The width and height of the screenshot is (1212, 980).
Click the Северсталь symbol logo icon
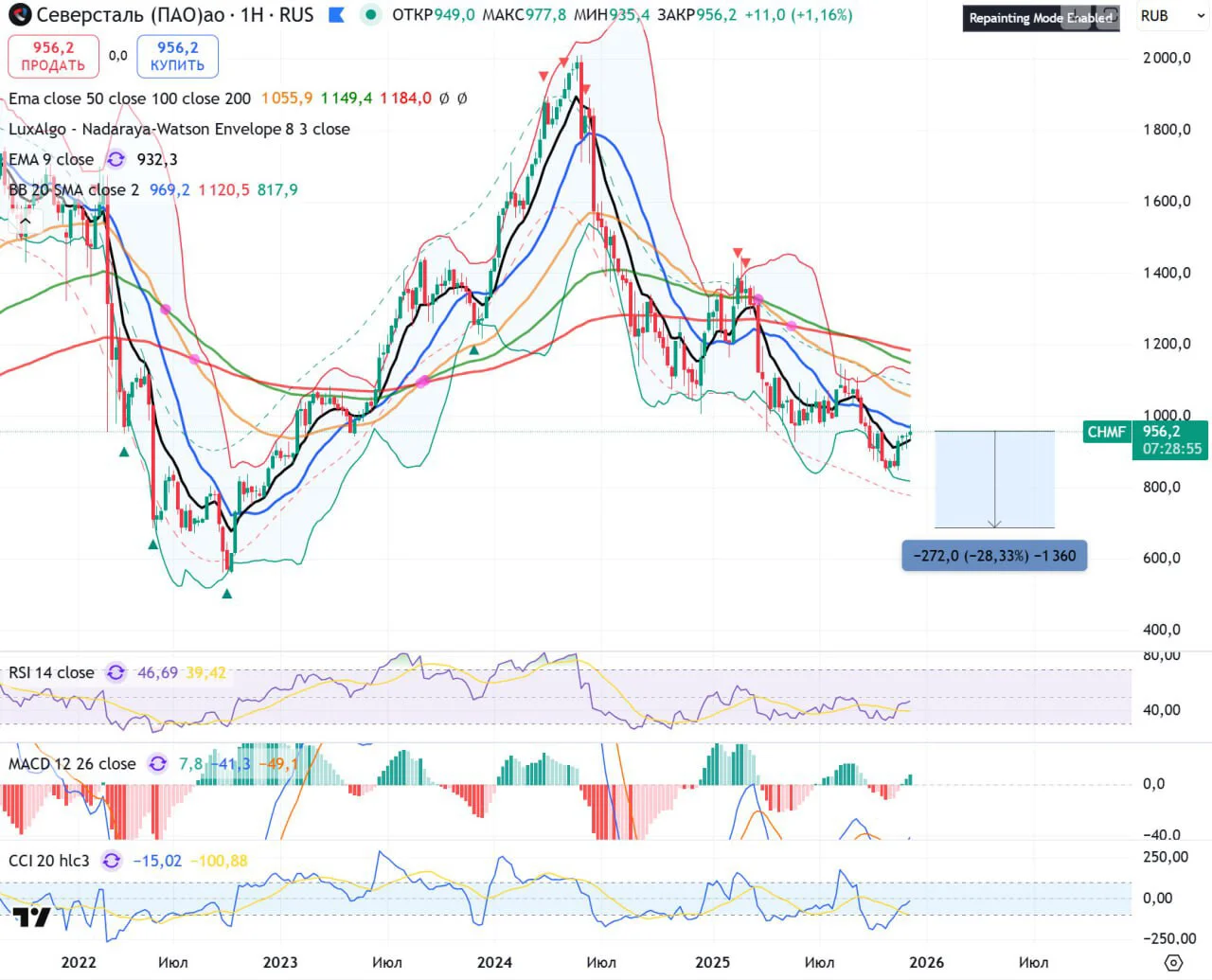coord(19,15)
